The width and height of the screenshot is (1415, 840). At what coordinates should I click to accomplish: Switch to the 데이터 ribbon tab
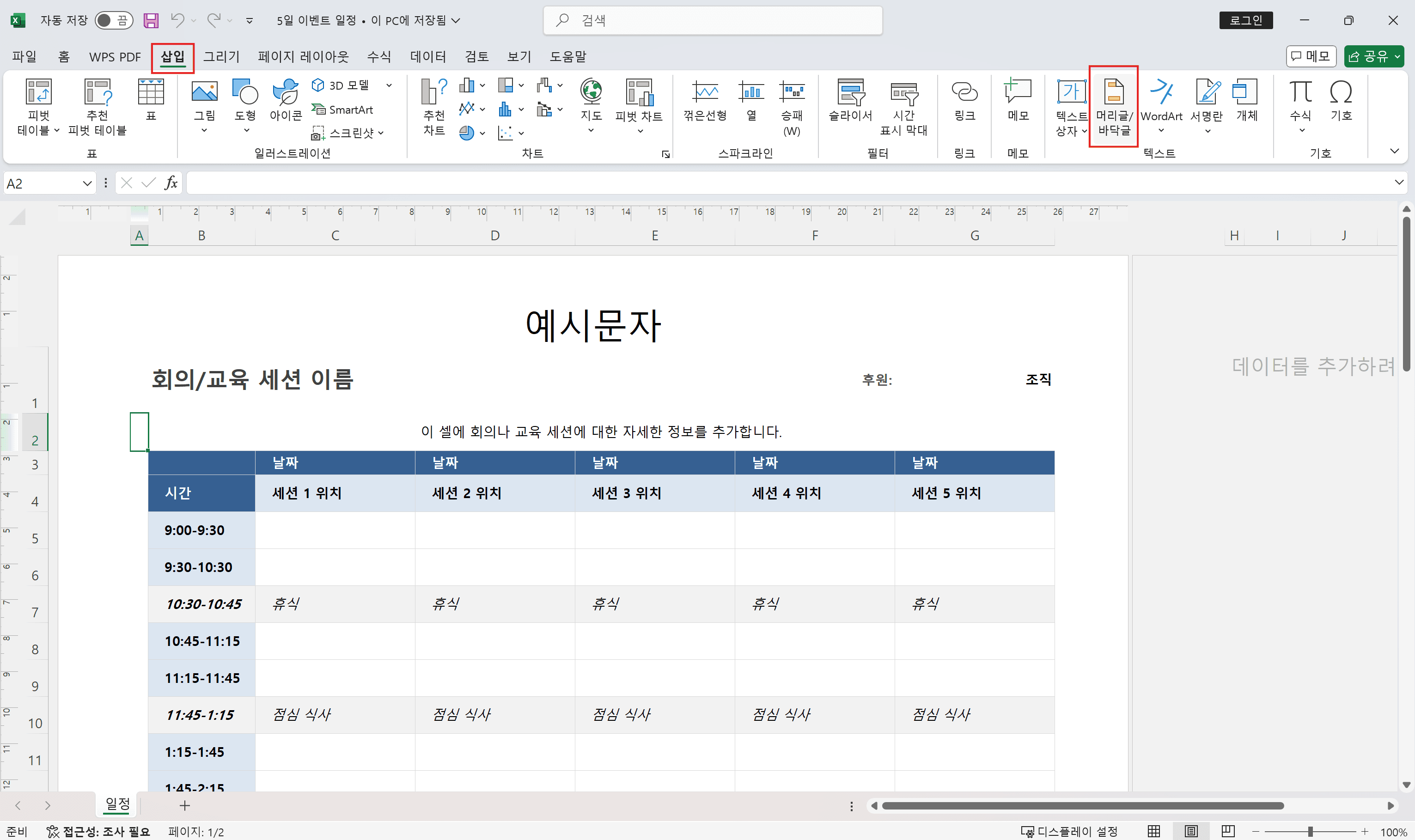coord(428,56)
